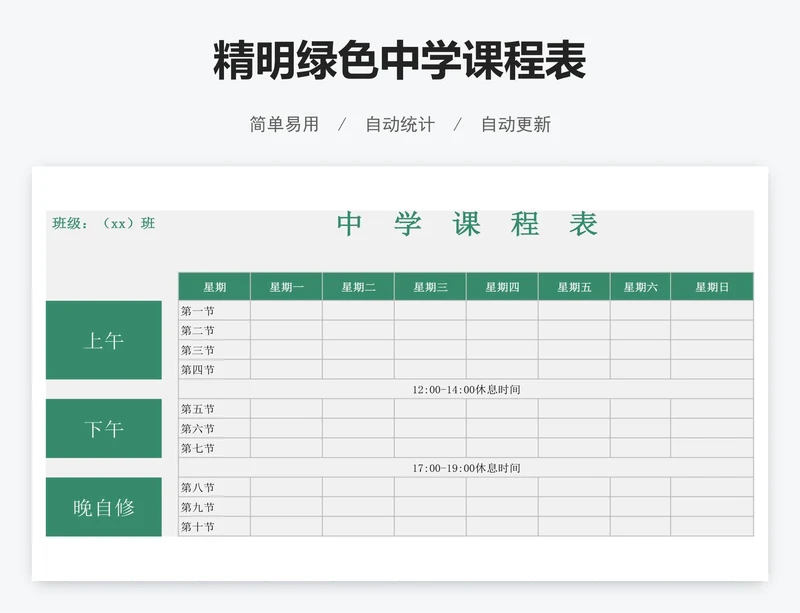Image resolution: width=800 pixels, height=613 pixels.
Task: Click the 星期日 cell in 第十节 row
Action: pos(712,527)
